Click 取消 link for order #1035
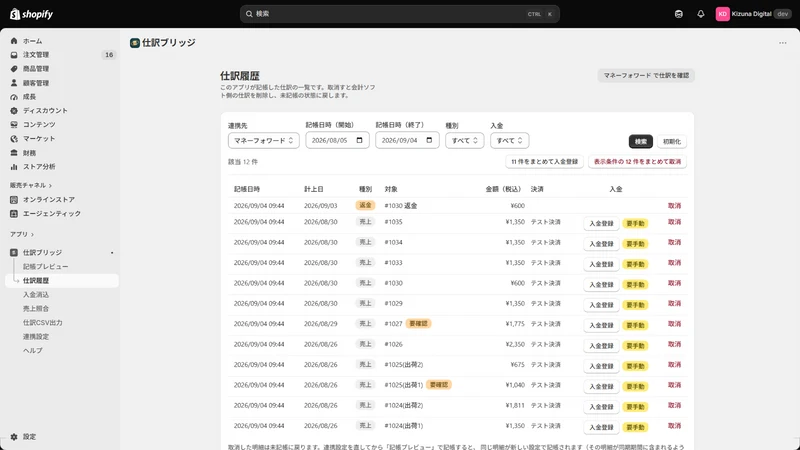The width and height of the screenshot is (800, 450). [x=674, y=222]
